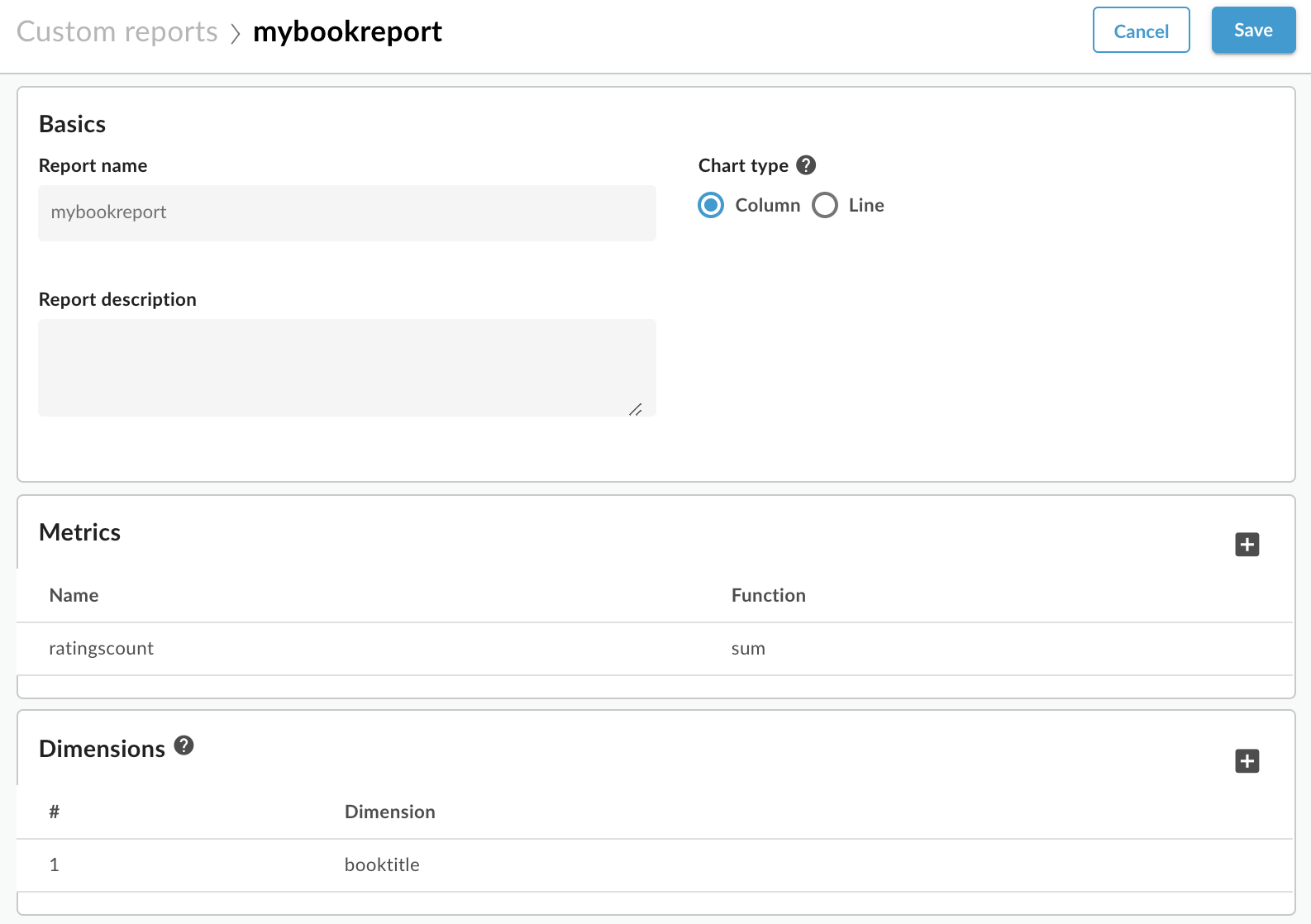Click the Function column header
Screen dimensions: 1311x924
click(x=768, y=596)
